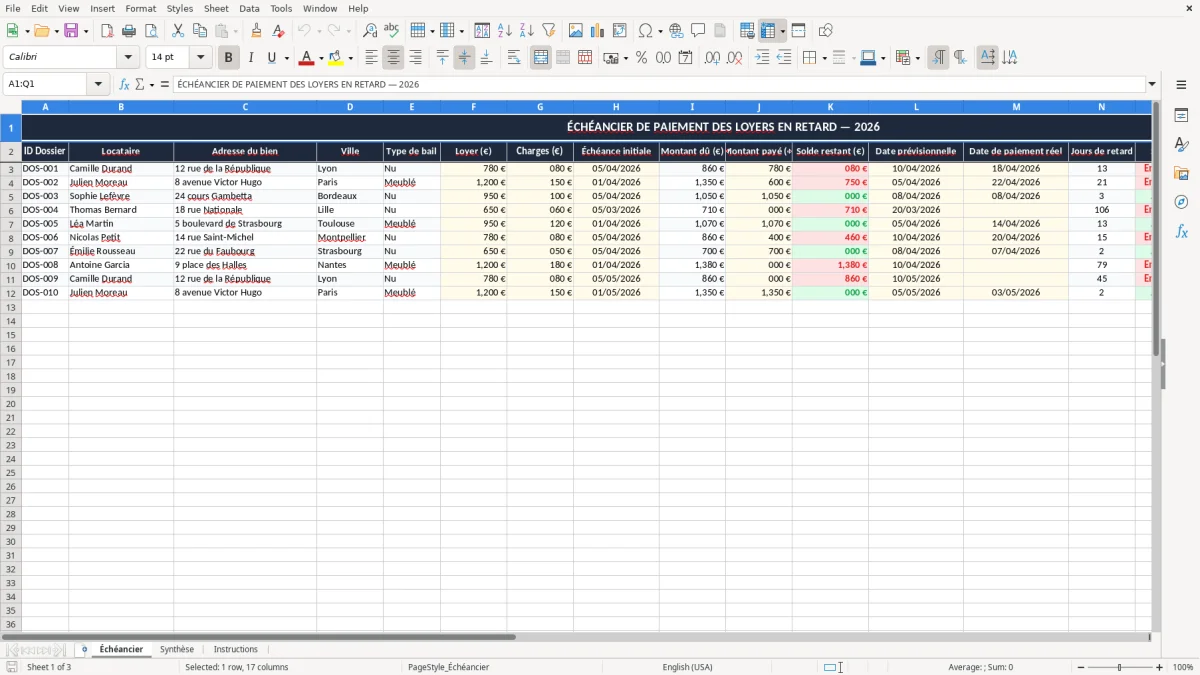Click Increase Indent icon
This screenshot has height=675, width=1200.
762,58
